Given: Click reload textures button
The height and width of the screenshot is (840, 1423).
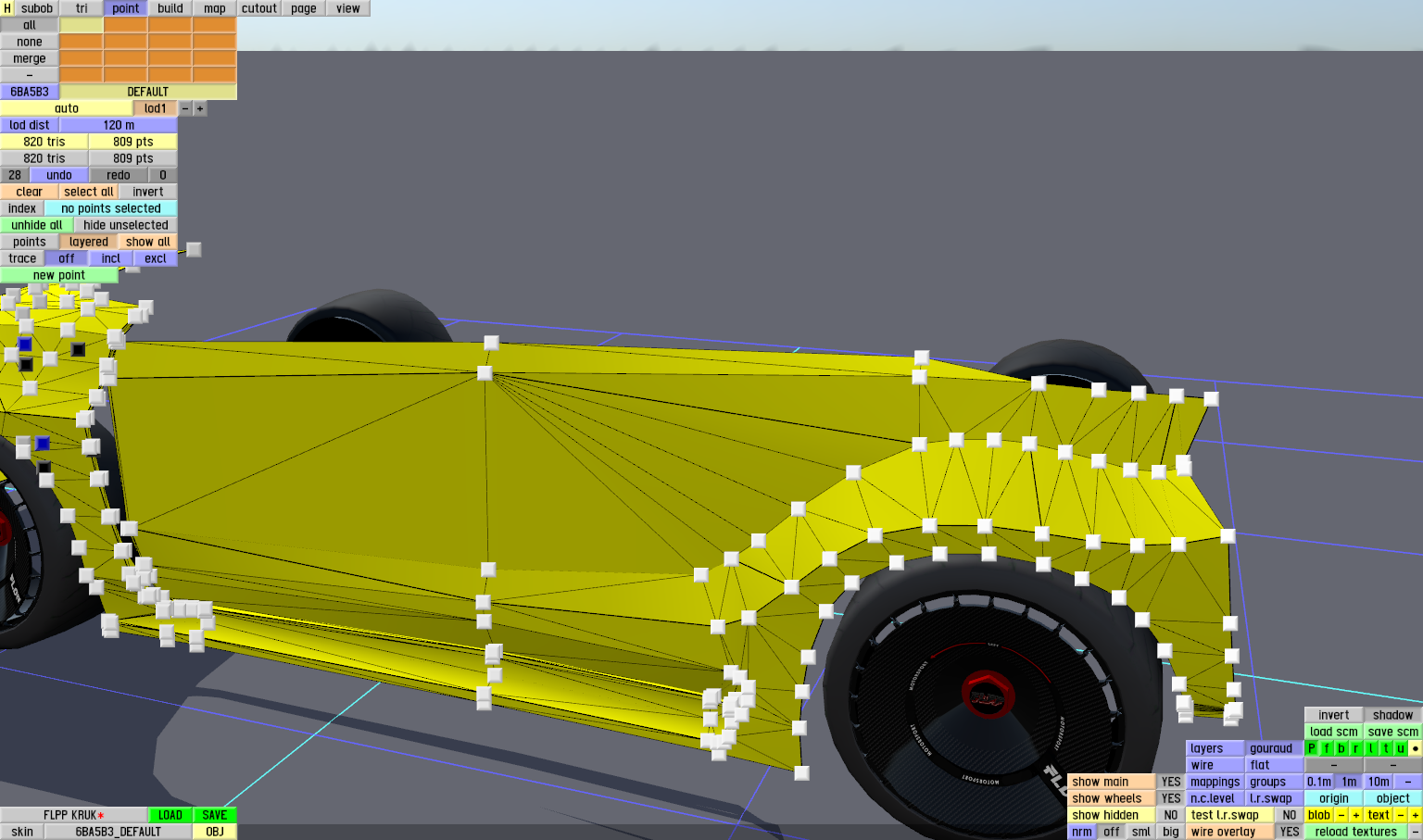Looking at the screenshot, I should point(1356,832).
